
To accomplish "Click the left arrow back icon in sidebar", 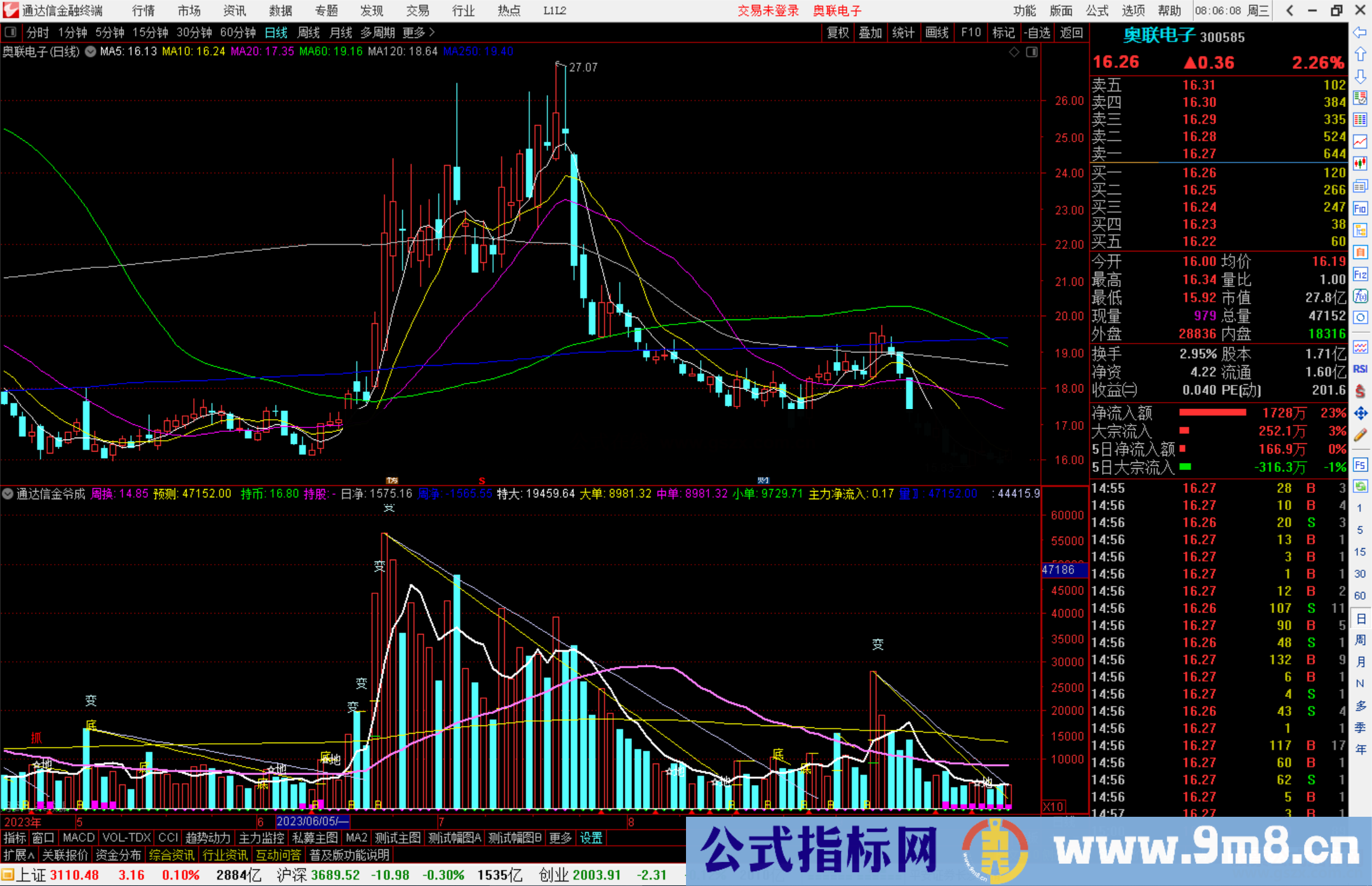I will click(x=1360, y=32).
